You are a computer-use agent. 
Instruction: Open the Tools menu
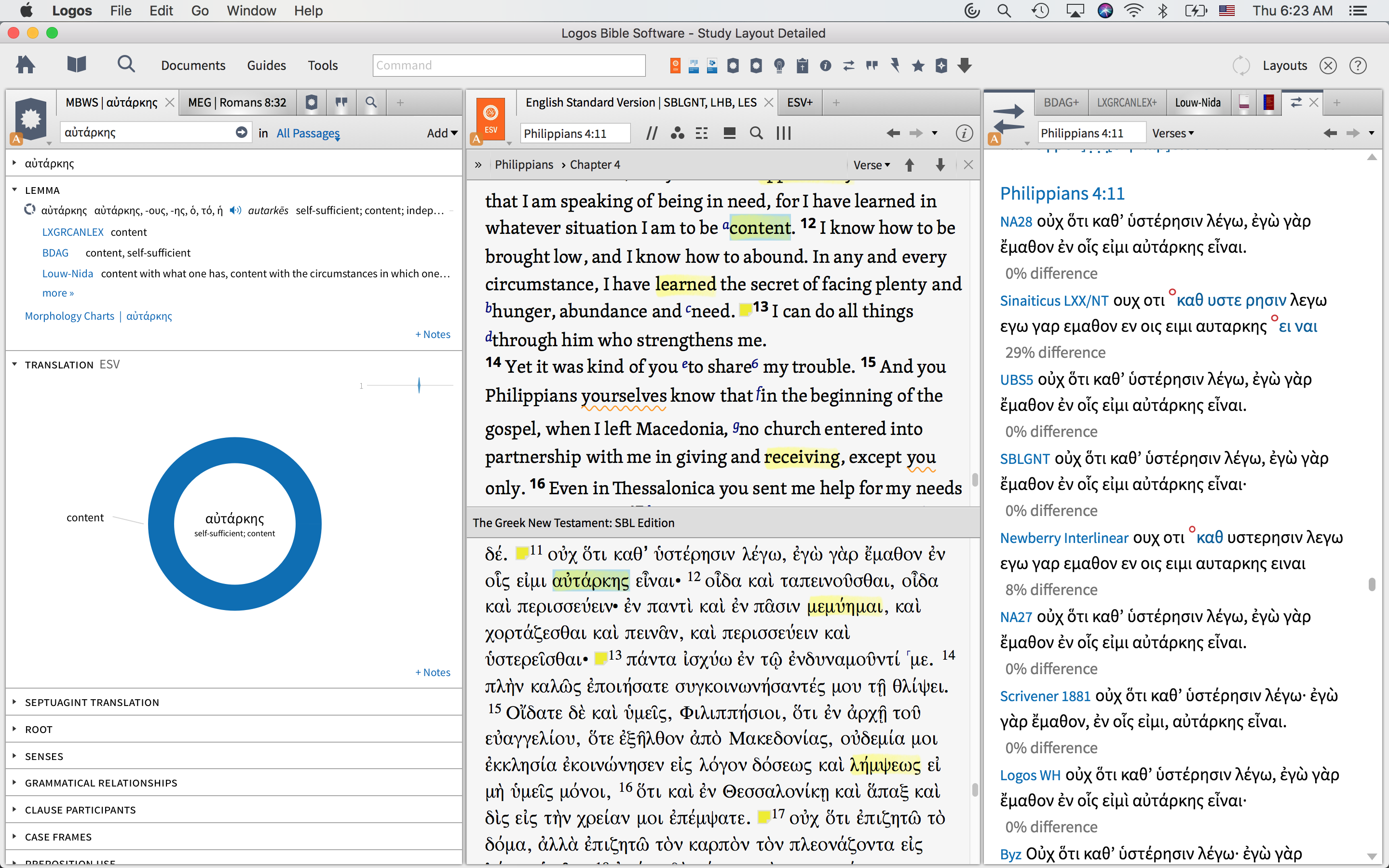(323, 66)
